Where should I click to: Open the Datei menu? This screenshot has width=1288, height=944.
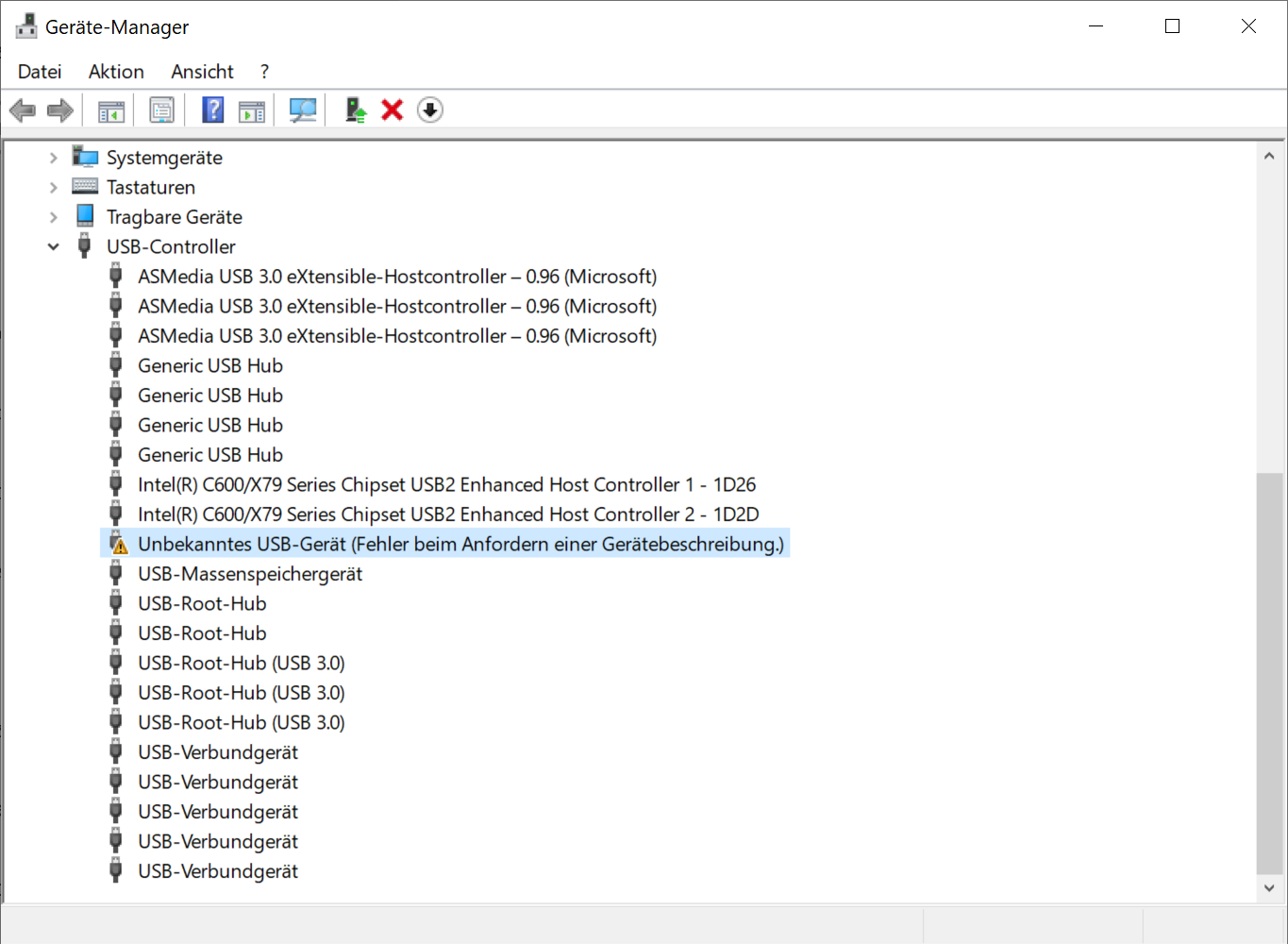(x=40, y=72)
